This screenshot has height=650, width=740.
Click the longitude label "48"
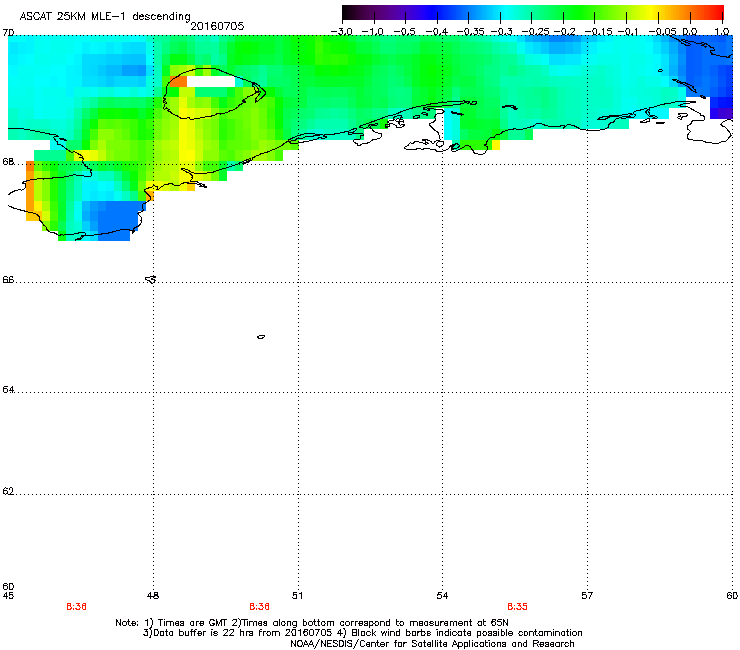point(153,596)
